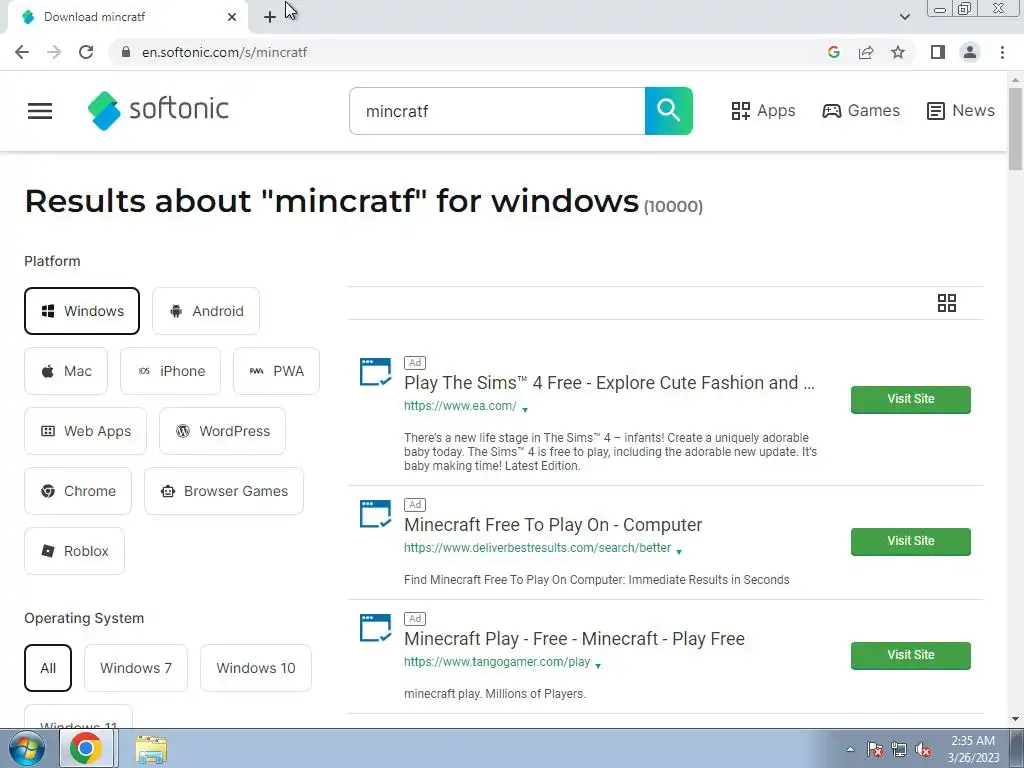Bookmark this tab with star icon
This screenshot has width=1024, height=768.
coord(898,52)
